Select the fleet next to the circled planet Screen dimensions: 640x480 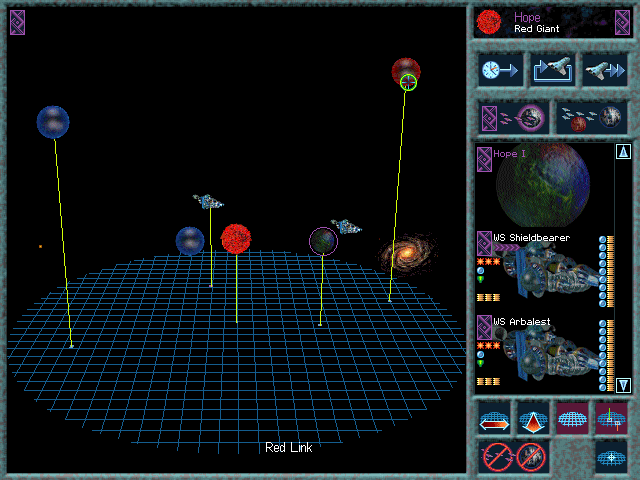point(347,227)
